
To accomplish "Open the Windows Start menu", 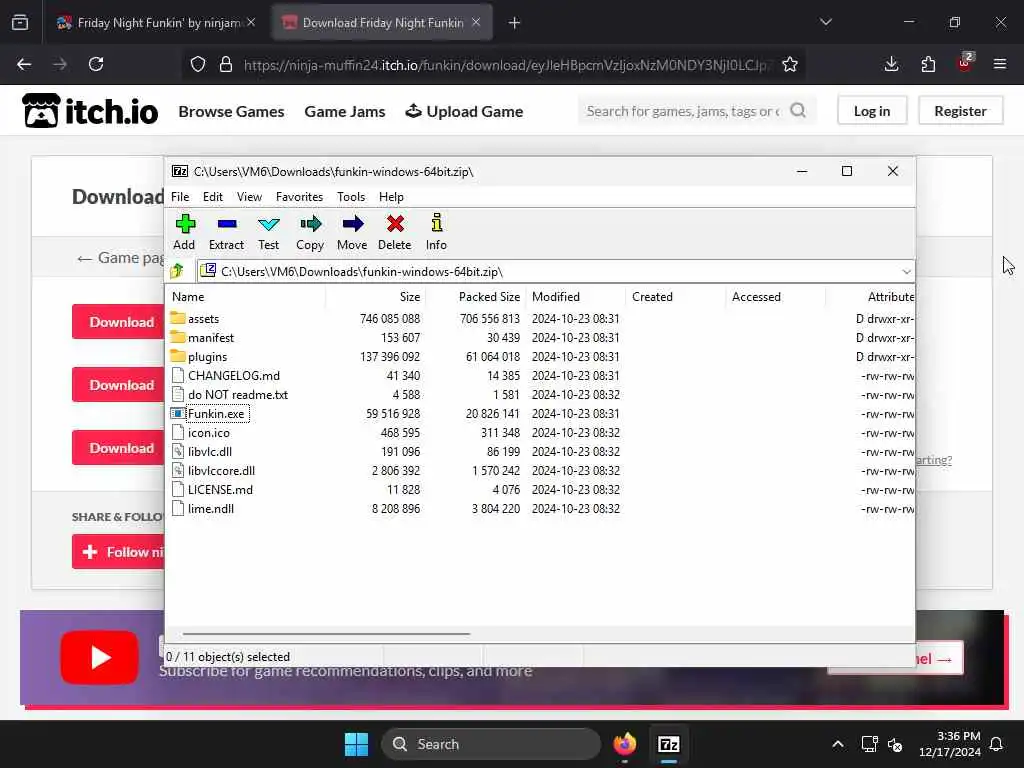I will click(357, 744).
